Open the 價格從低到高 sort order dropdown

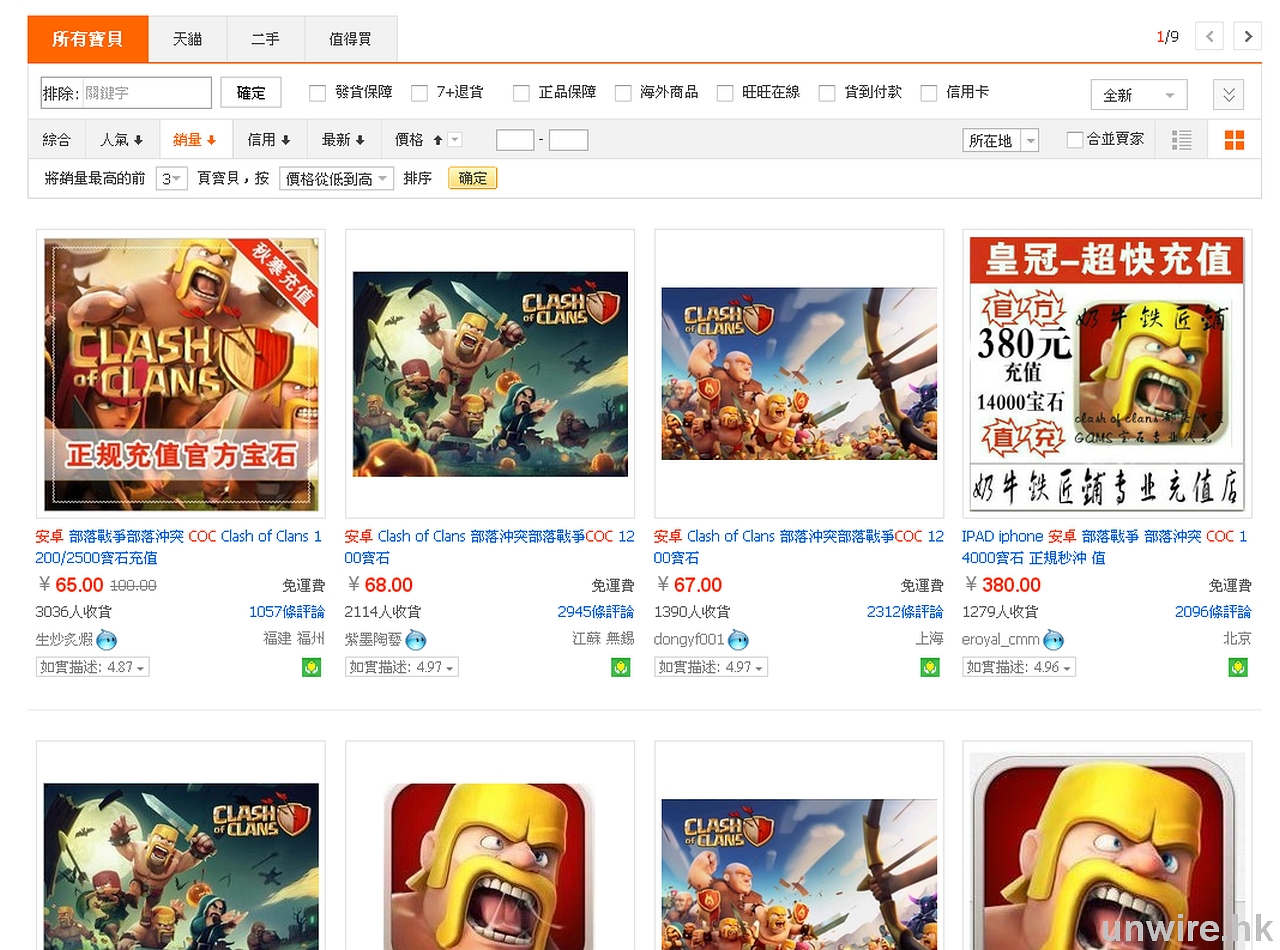point(336,179)
